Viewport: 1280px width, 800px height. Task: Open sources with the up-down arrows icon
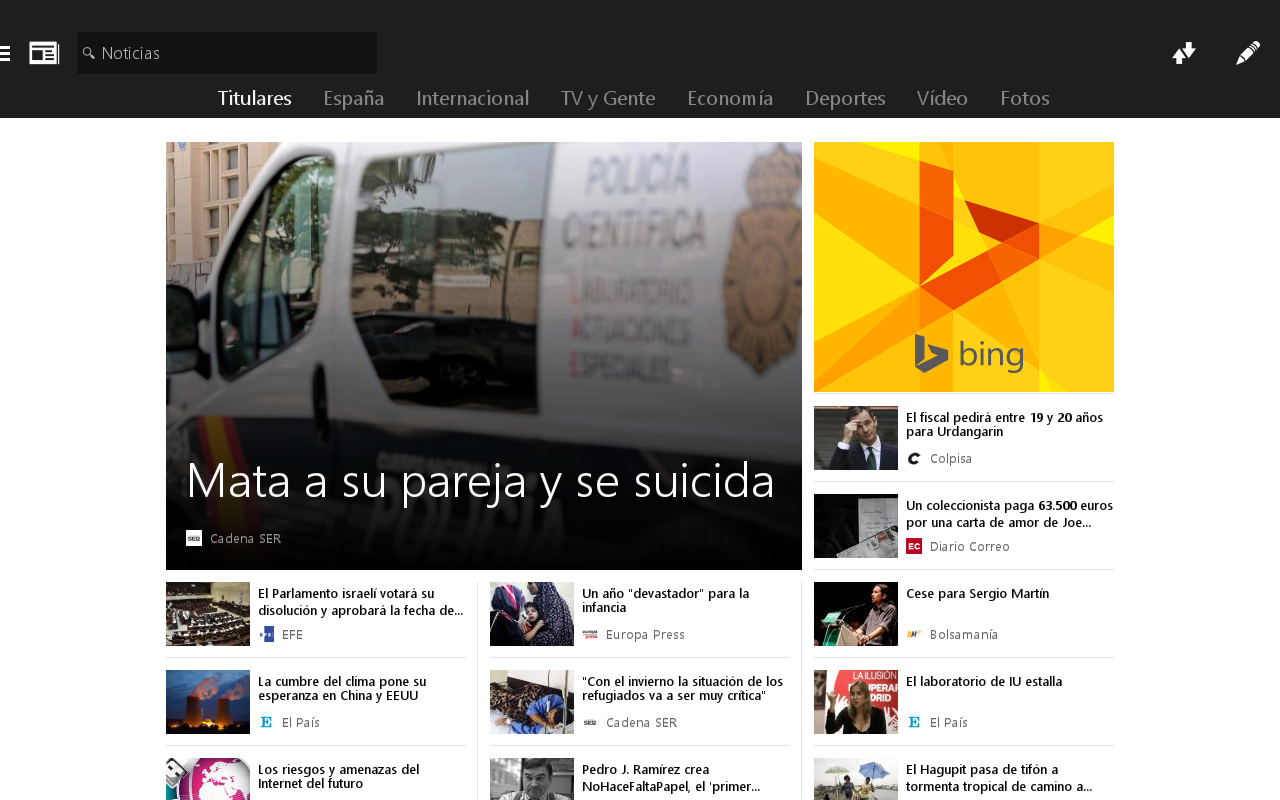coord(1184,52)
